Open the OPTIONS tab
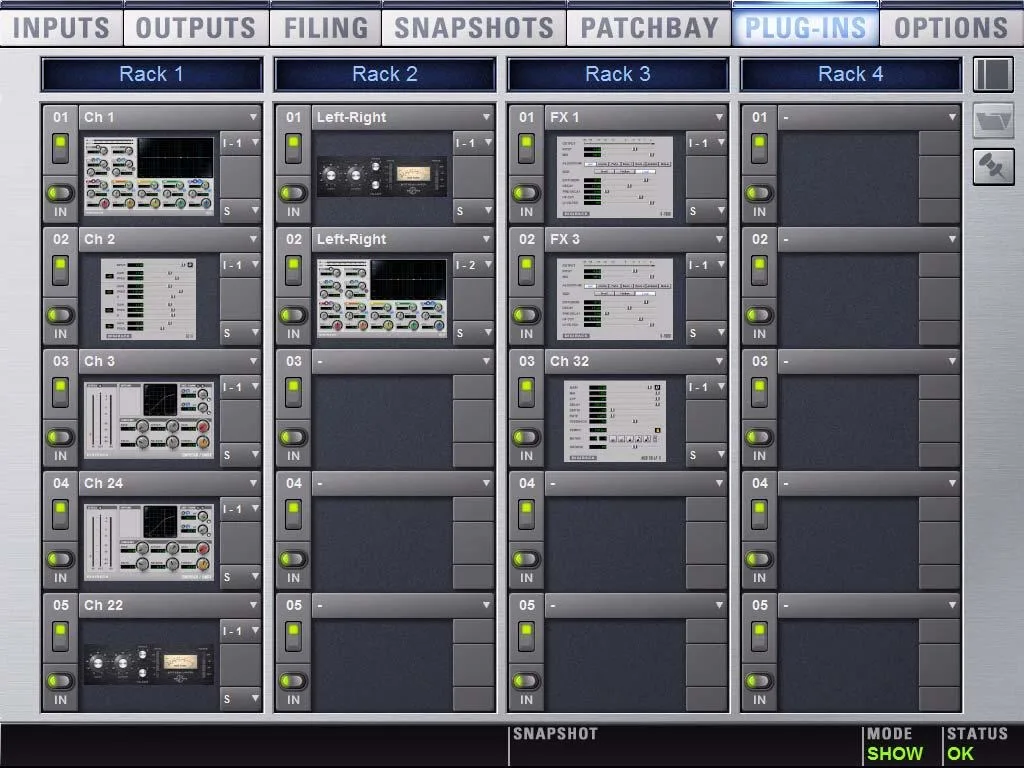 [951, 27]
